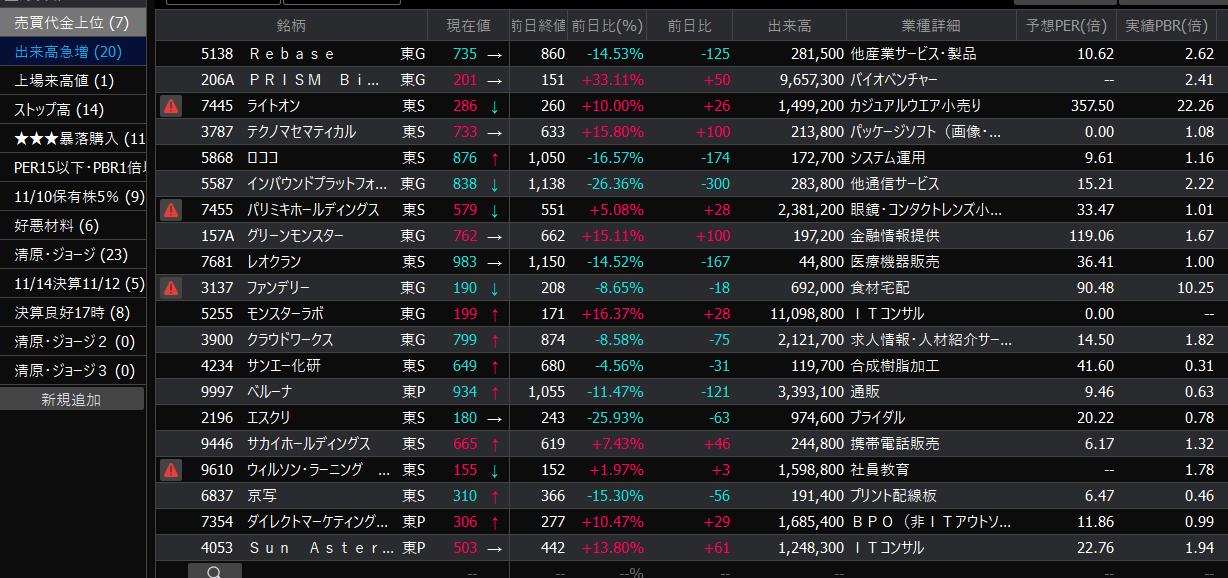Click the down arrow next to price 838
The image size is (1228, 578).
(x=494, y=184)
